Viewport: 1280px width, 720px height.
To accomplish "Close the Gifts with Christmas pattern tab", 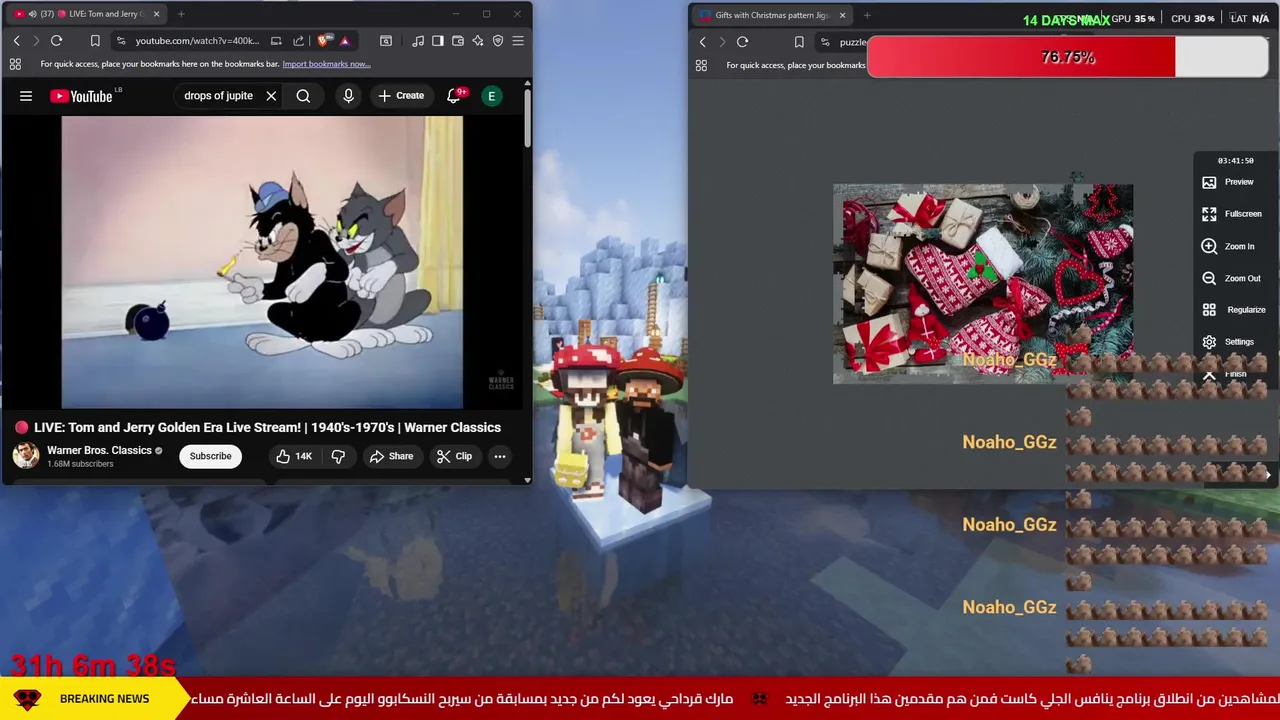I will 842,15.
